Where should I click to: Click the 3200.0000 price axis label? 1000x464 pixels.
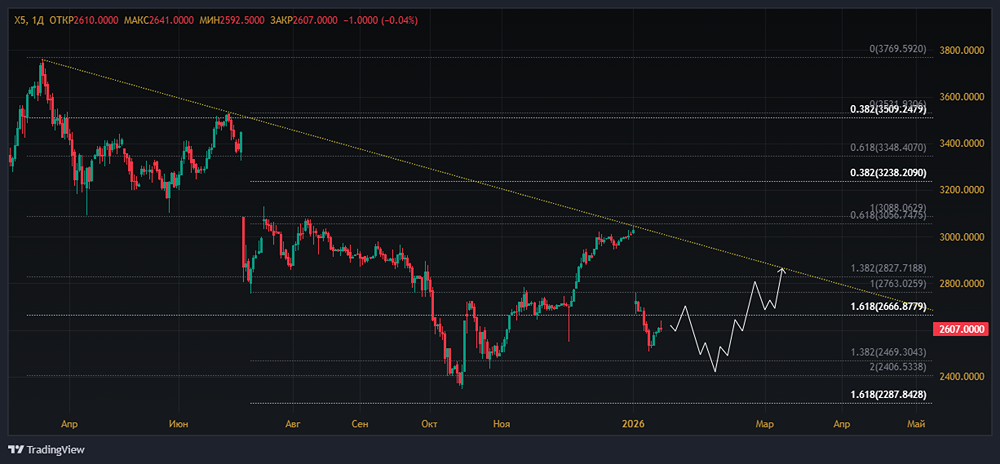point(964,190)
